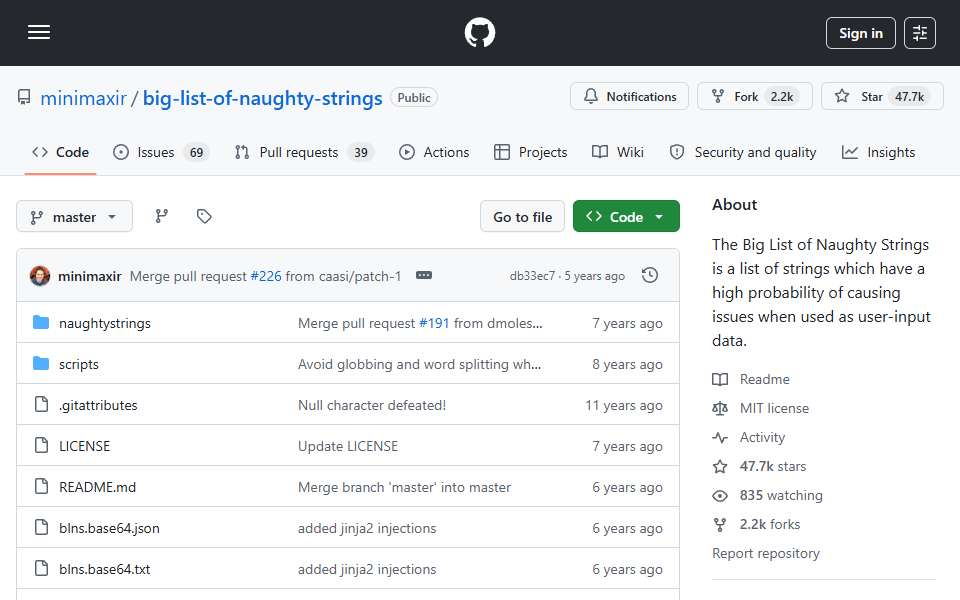Open the .gitattributes file

click(98, 405)
